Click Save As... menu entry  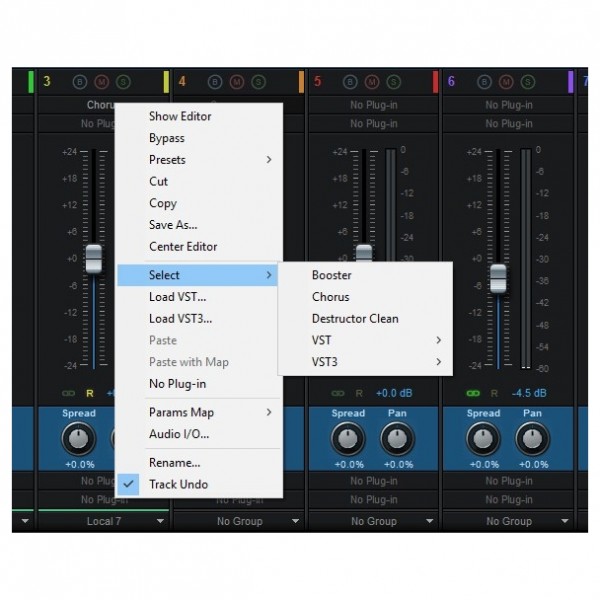tap(199, 225)
